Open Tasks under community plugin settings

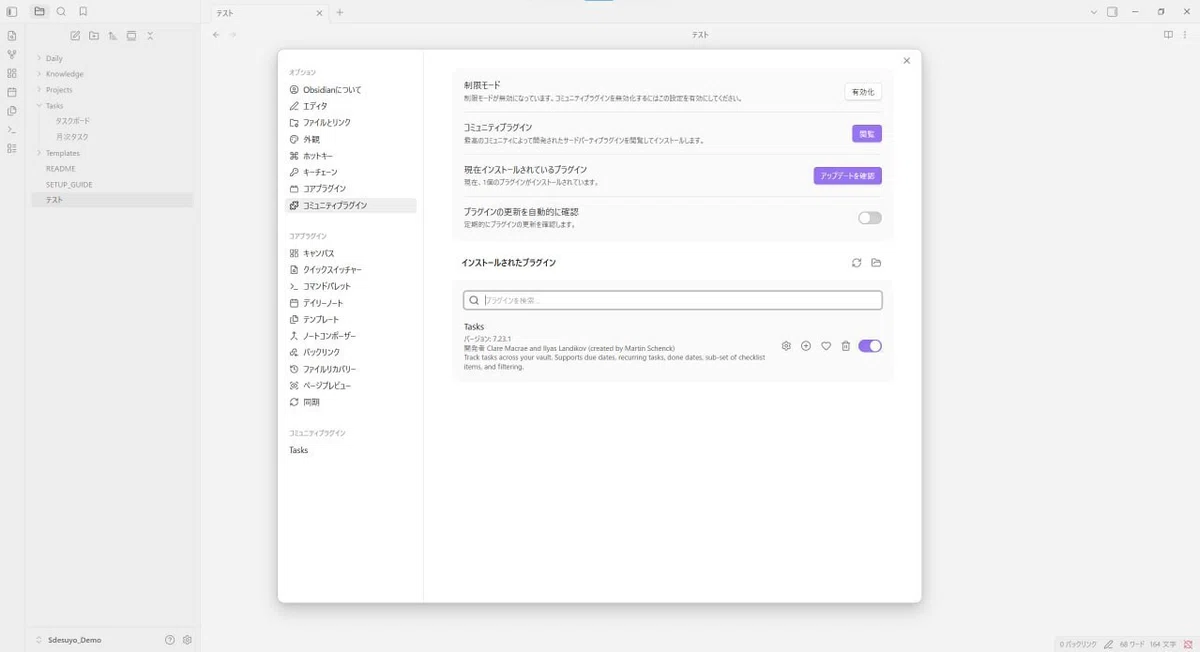pyautogui.click(x=299, y=451)
